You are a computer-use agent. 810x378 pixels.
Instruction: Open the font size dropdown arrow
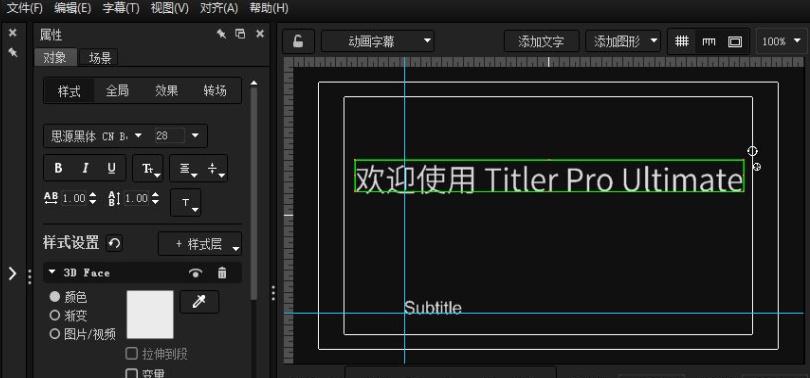[x=195, y=136]
